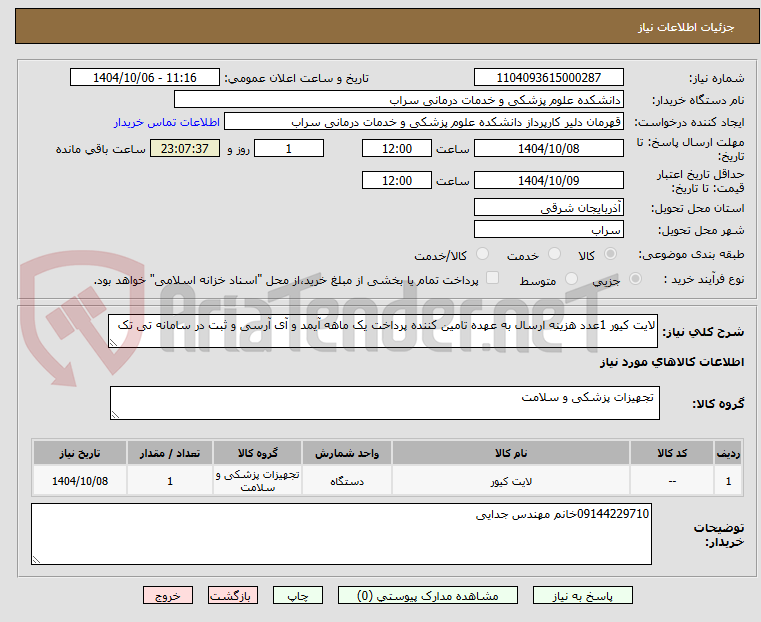This screenshot has width=761, height=622.
Task: Click price validity date 1404/10/09 field
Action: click(548, 180)
